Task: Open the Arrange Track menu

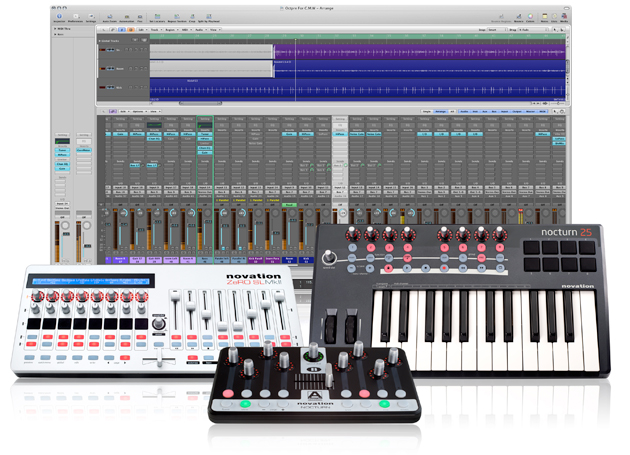Action: (x=155, y=30)
